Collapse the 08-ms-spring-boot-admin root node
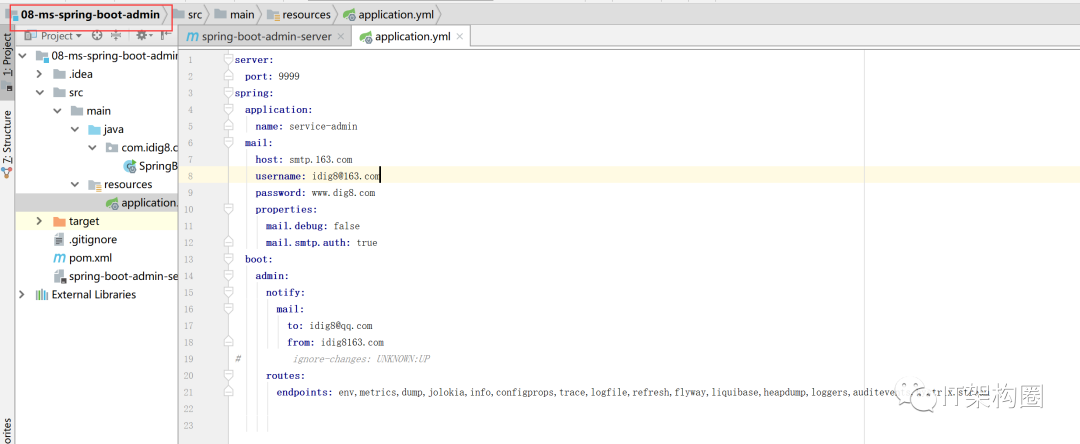Image resolution: width=1080 pixels, height=444 pixels. (x=23, y=56)
